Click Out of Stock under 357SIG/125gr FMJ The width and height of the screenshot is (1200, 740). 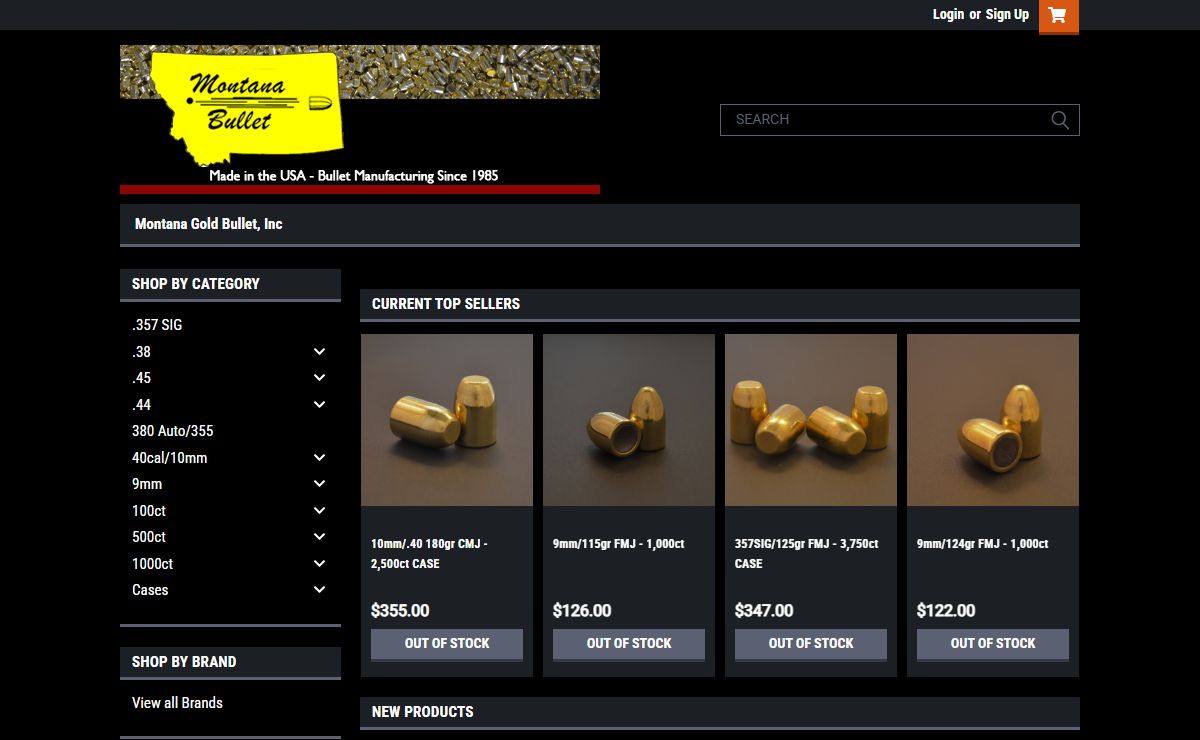[811, 644]
